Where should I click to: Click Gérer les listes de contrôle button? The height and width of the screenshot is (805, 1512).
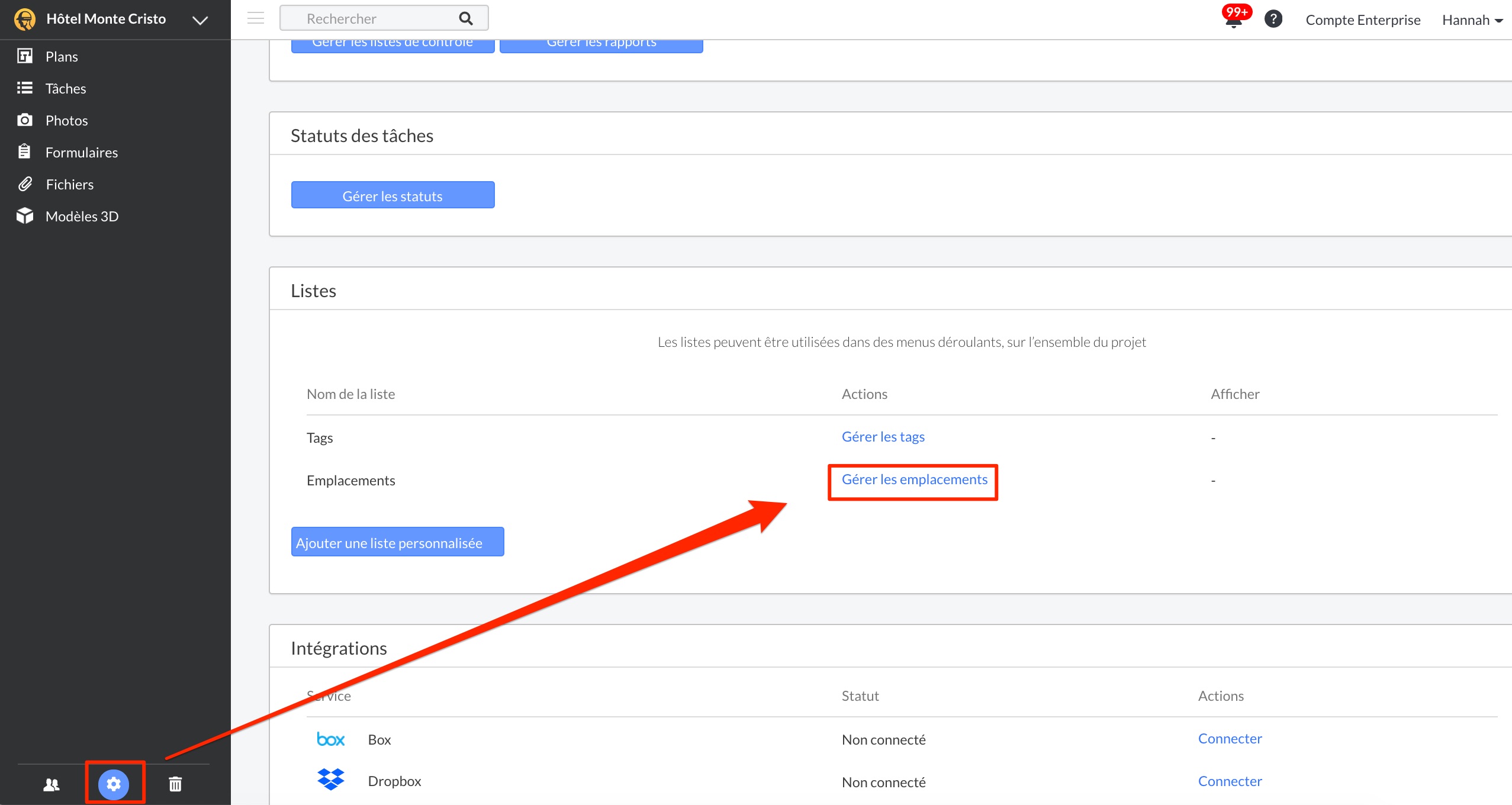point(393,46)
